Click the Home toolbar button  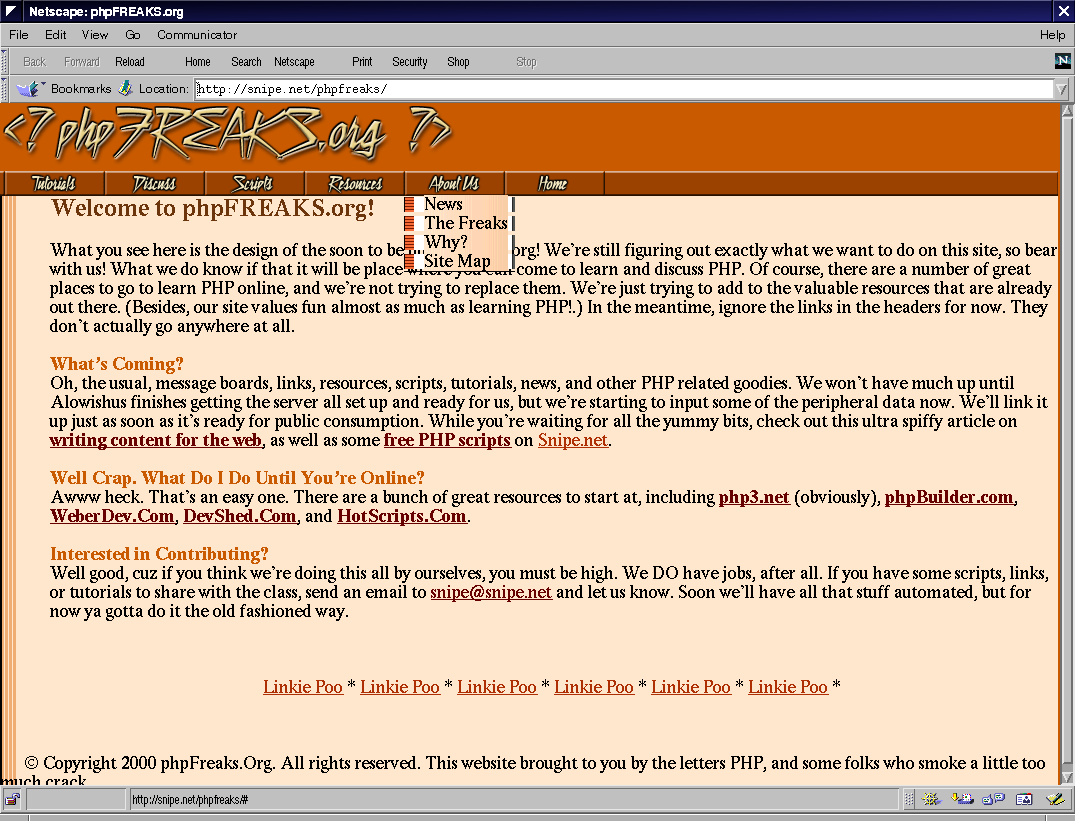click(x=197, y=62)
